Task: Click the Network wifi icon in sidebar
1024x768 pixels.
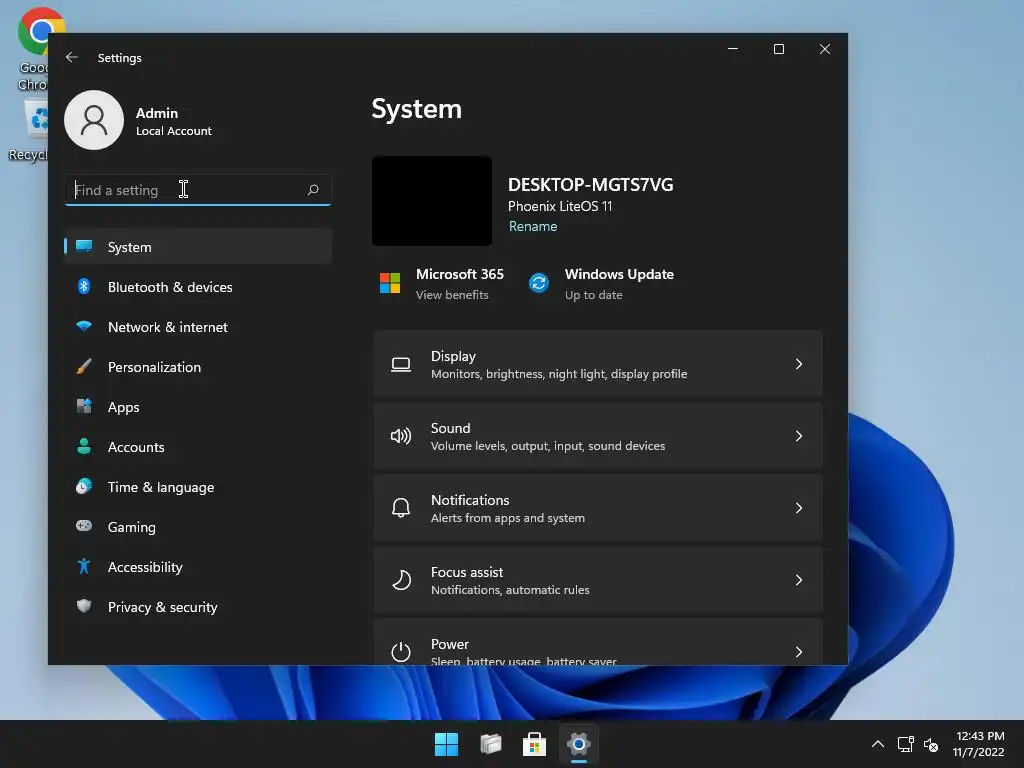Action: coord(84,326)
